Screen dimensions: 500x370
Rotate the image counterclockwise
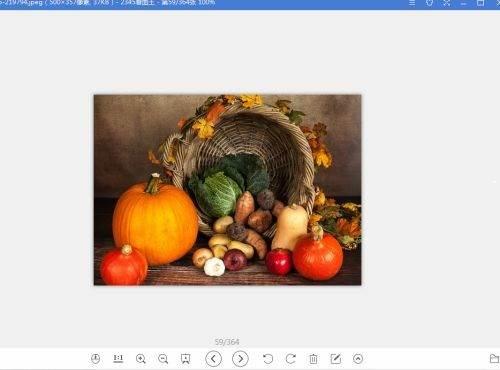(x=268, y=359)
